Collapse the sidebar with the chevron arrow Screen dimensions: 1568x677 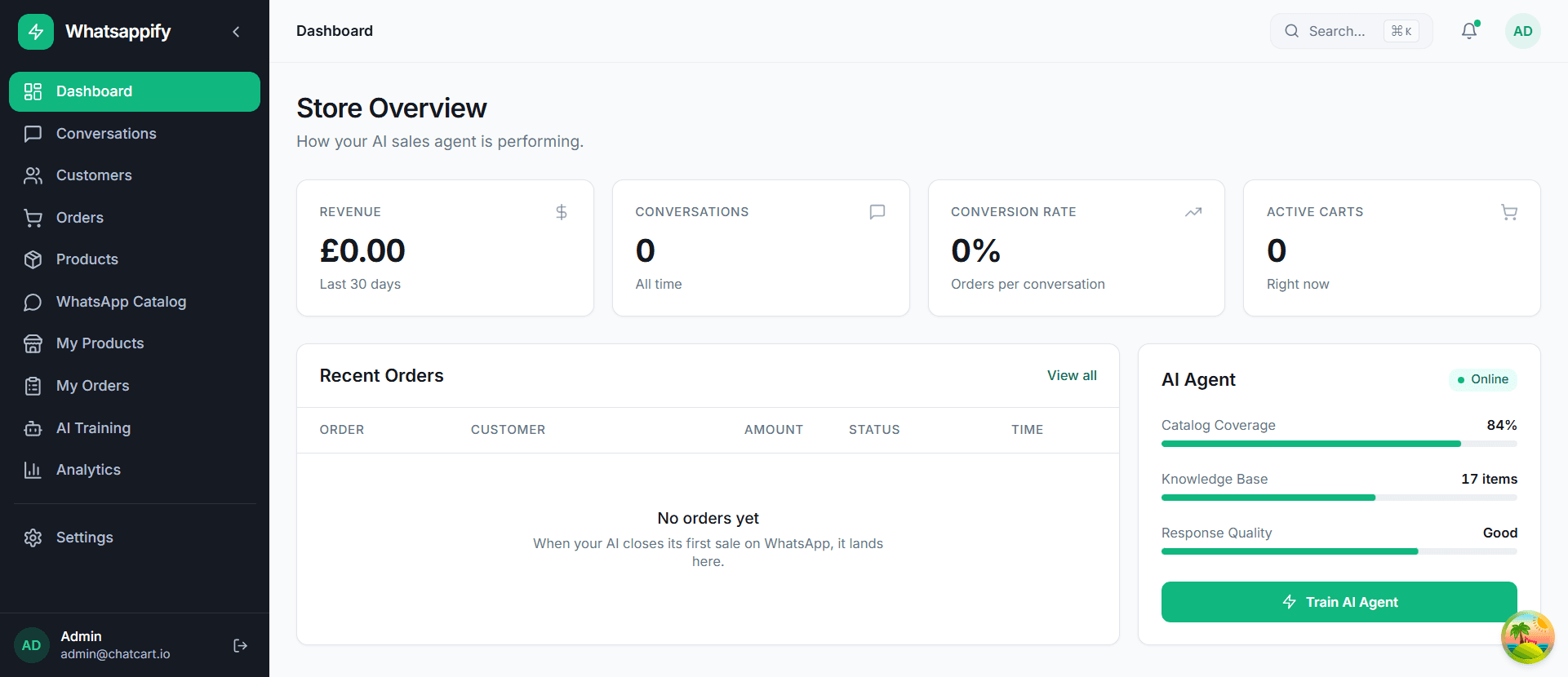(236, 32)
